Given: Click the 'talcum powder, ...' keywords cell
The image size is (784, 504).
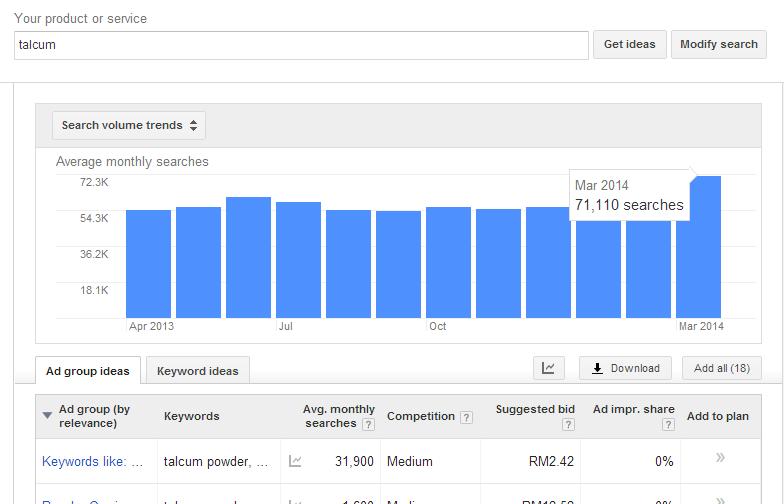Looking at the screenshot, I should click(x=216, y=461).
